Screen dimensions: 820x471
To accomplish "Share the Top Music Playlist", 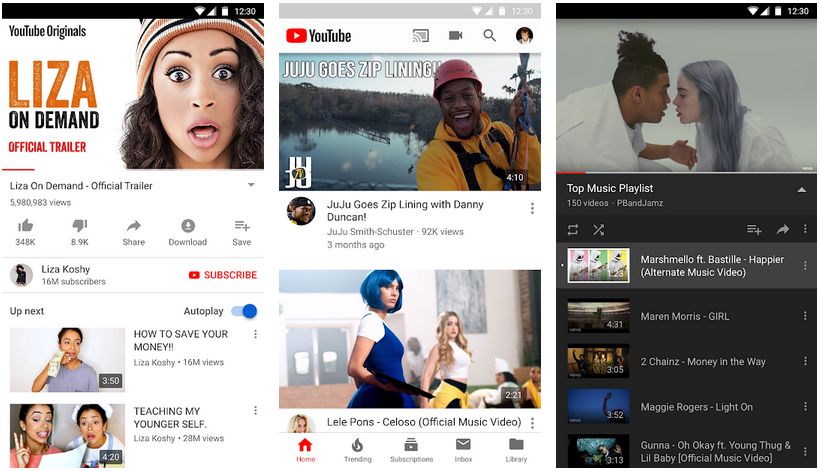I will pos(783,229).
